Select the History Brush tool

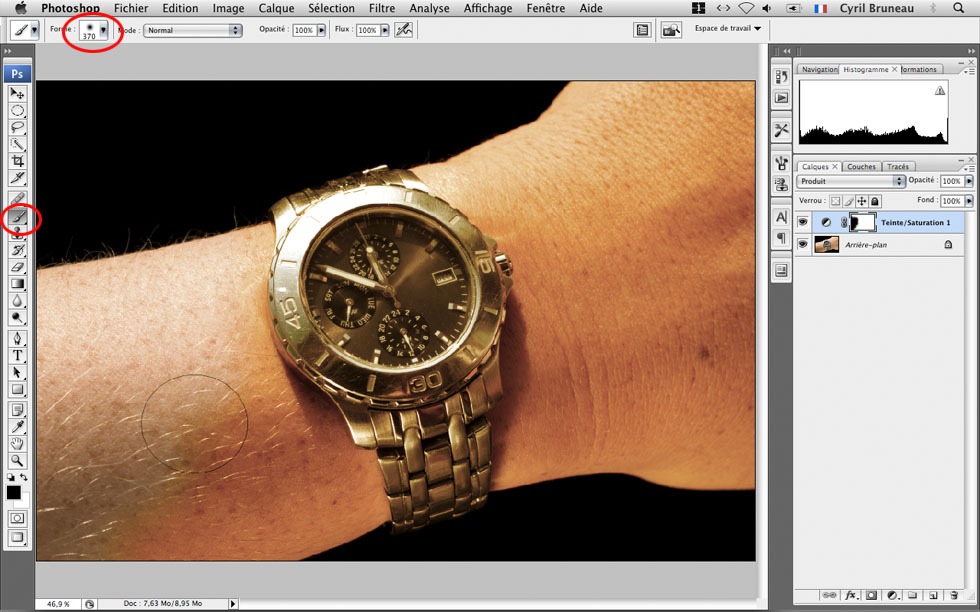pyautogui.click(x=18, y=250)
